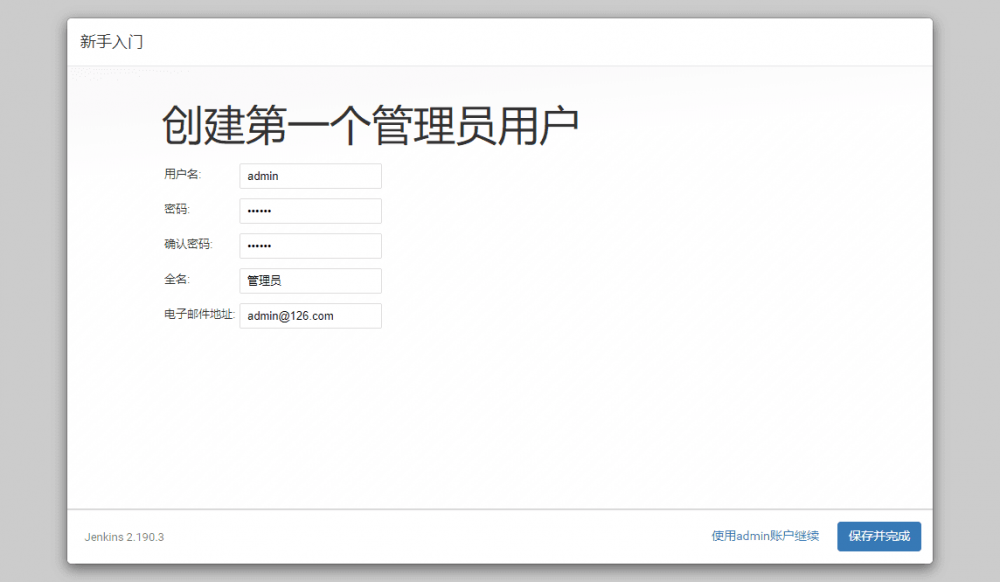Click the Jenkins 2.190.3 version text
The height and width of the screenshot is (582, 1000).
coord(123,536)
